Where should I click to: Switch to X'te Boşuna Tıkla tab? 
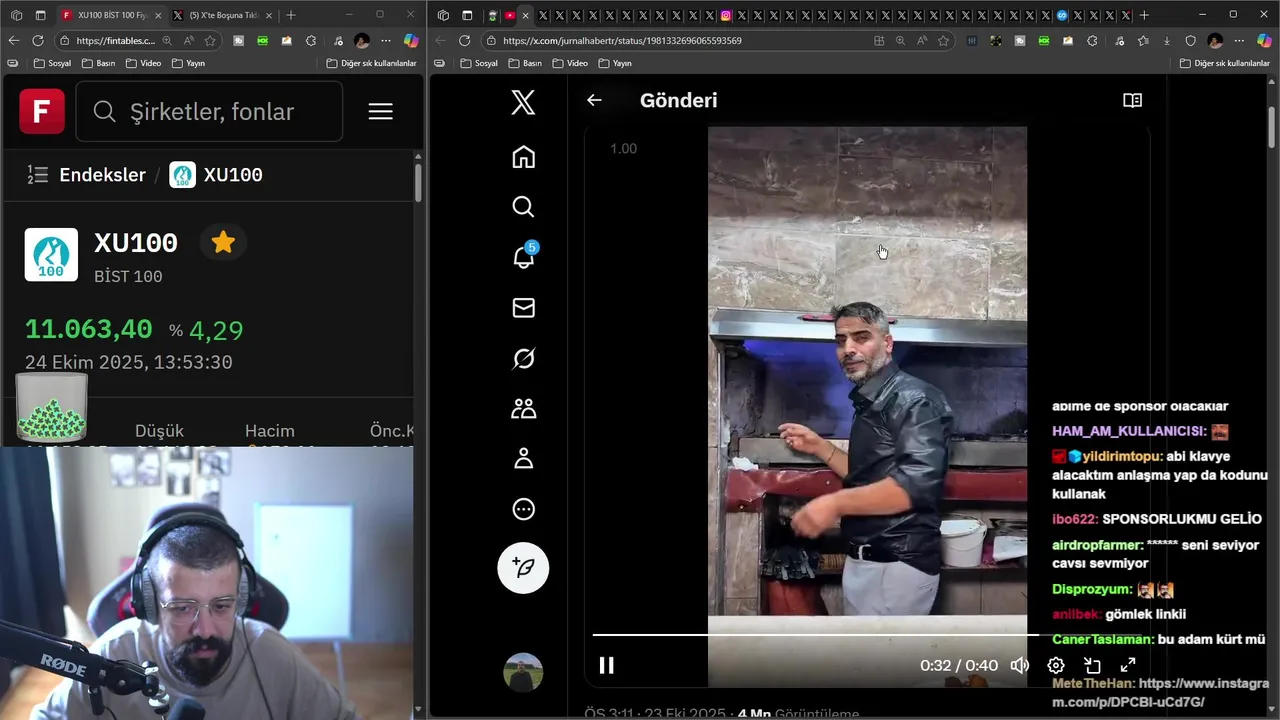pos(223,15)
